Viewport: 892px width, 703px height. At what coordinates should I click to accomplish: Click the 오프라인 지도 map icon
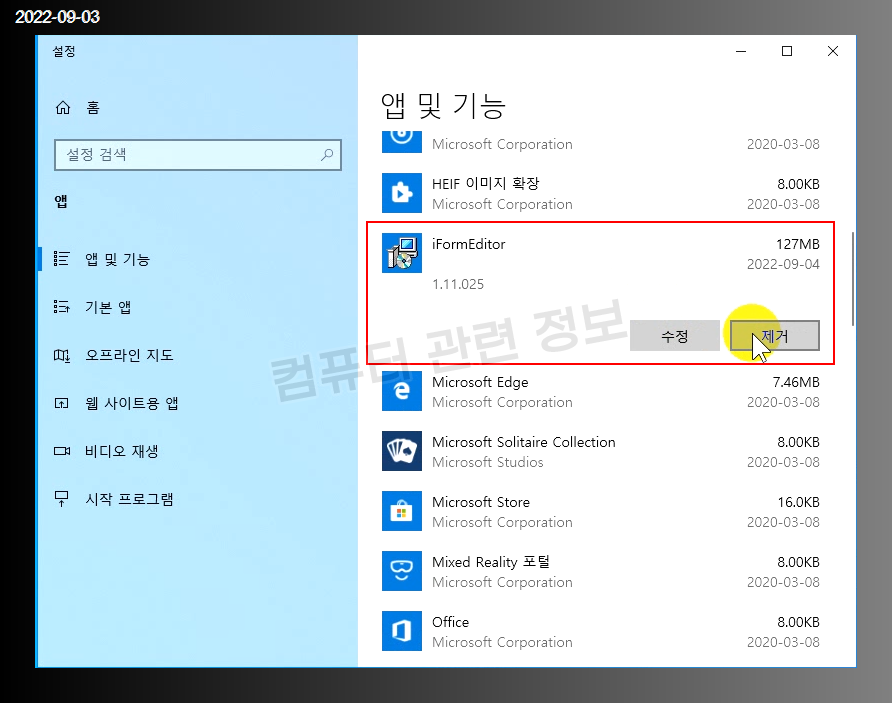[61, 355]
